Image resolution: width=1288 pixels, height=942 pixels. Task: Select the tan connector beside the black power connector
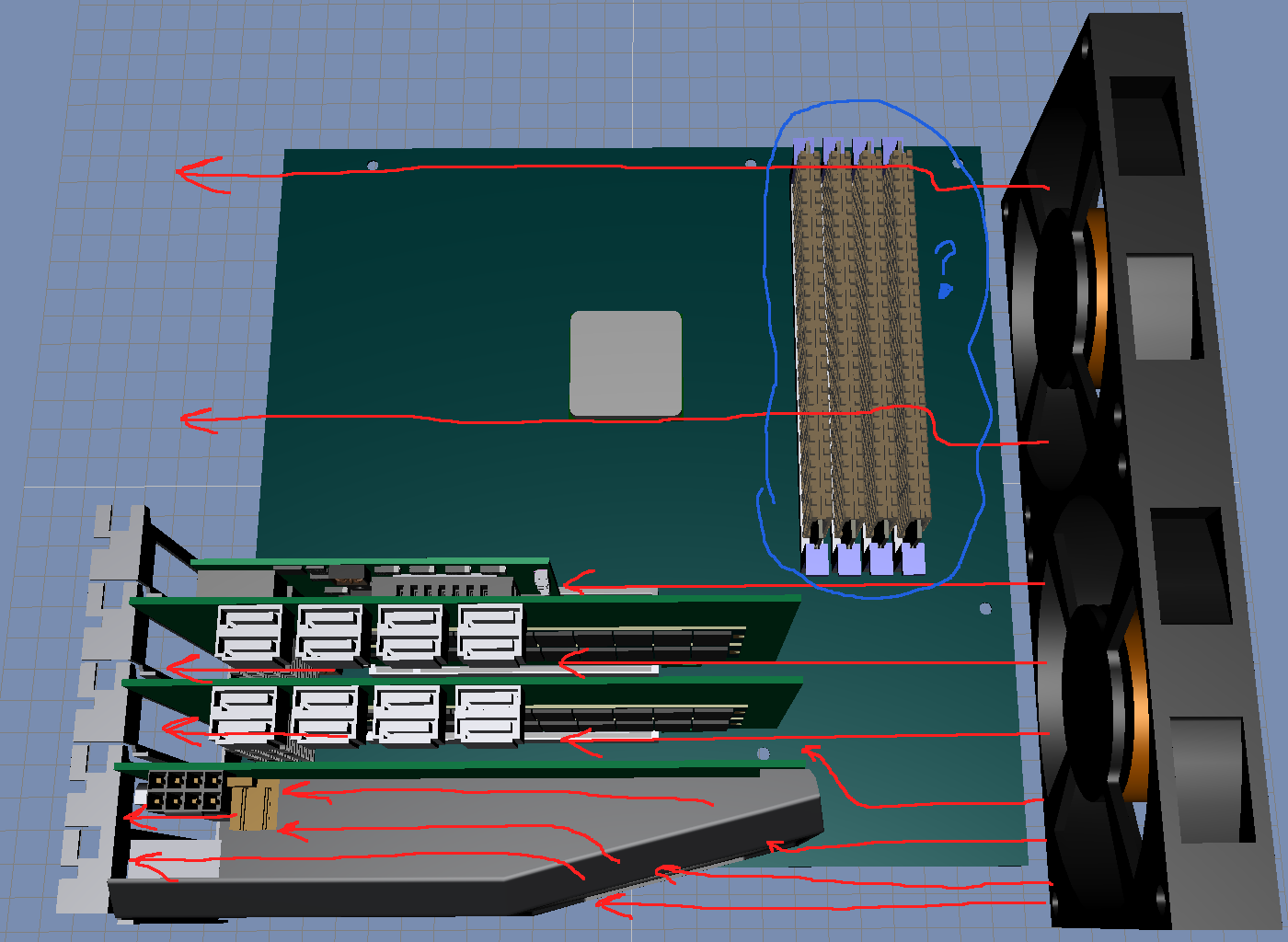coord(253,805)
